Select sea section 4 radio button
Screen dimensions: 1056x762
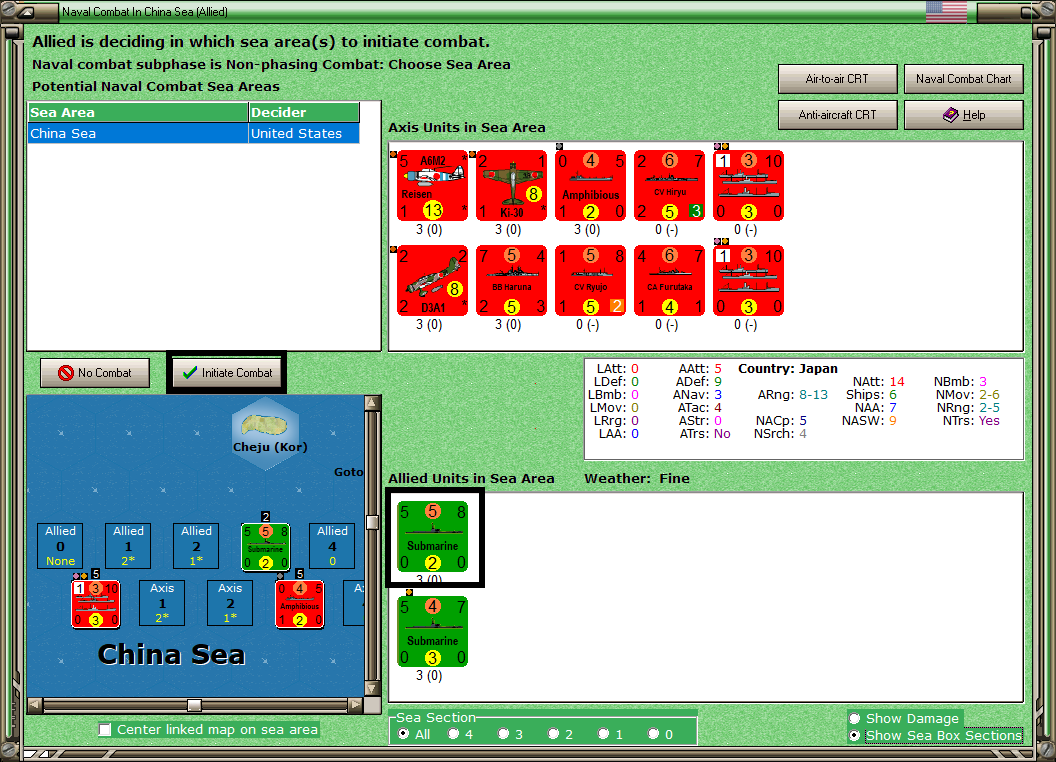click(453, 734)
